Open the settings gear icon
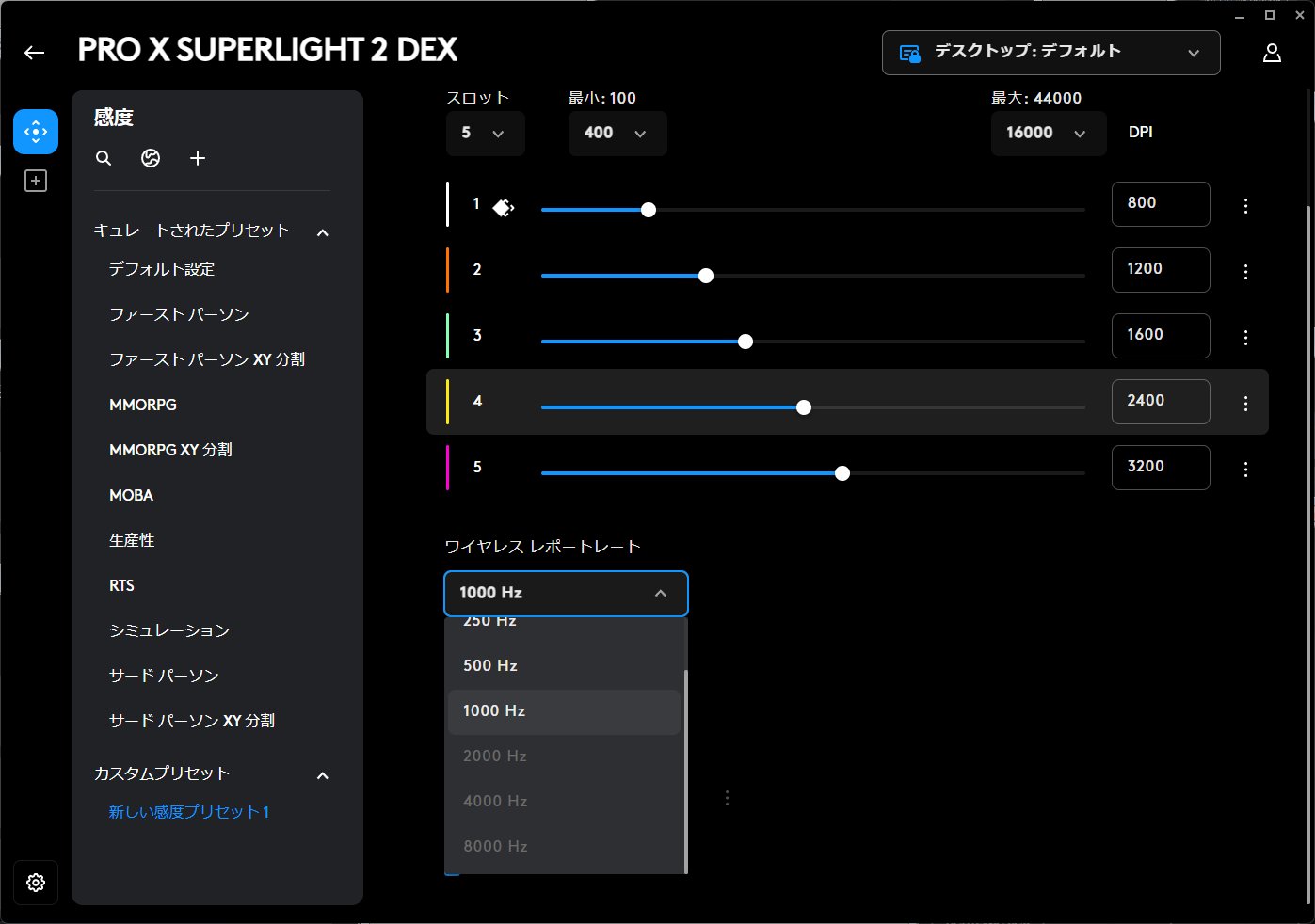1315x924 pixels. (x=36, y=883)
